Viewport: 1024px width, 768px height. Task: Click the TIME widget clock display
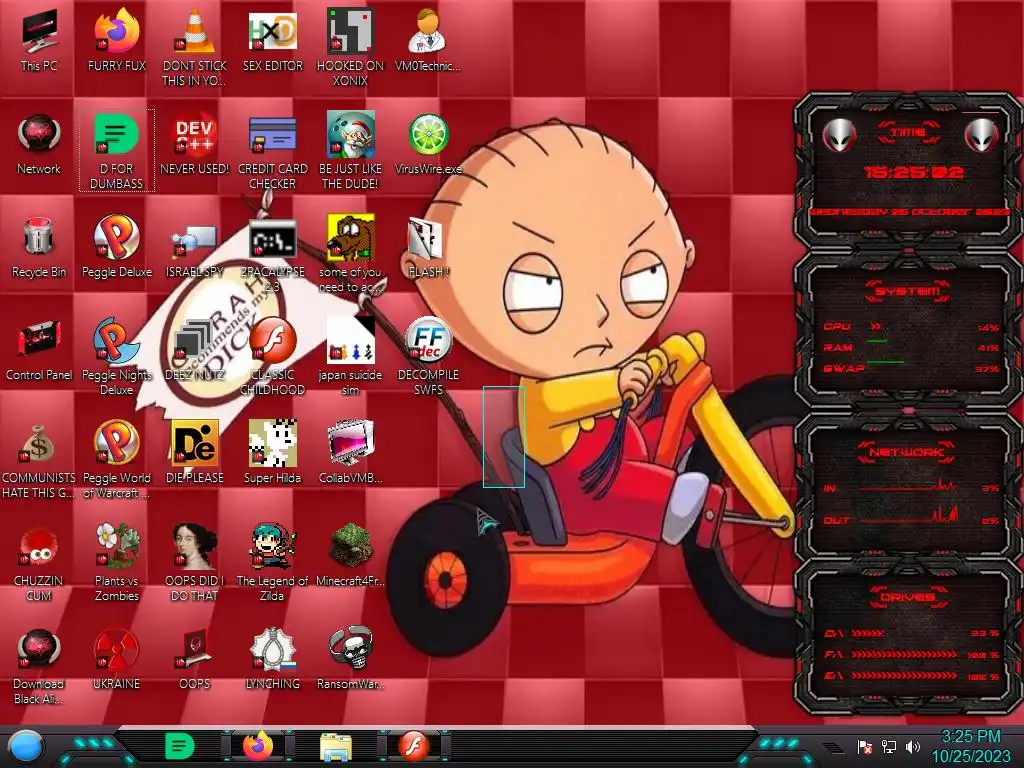tap(913, 172)
